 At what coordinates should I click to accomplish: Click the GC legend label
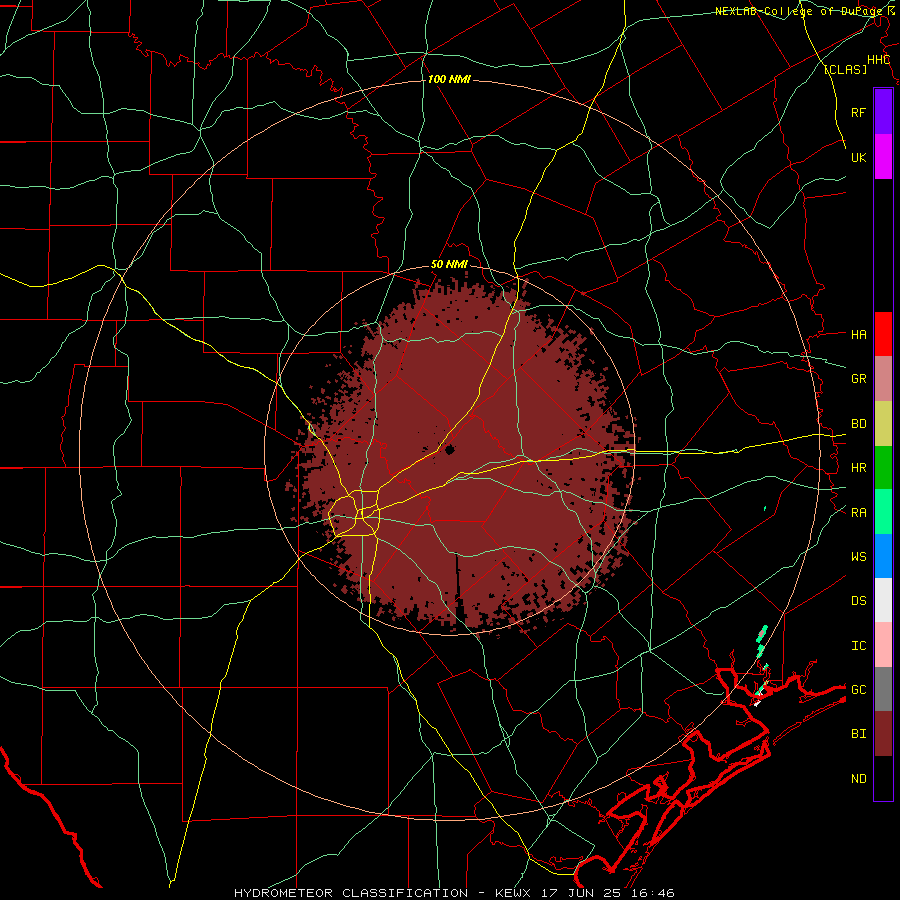[x=858, y=689]
